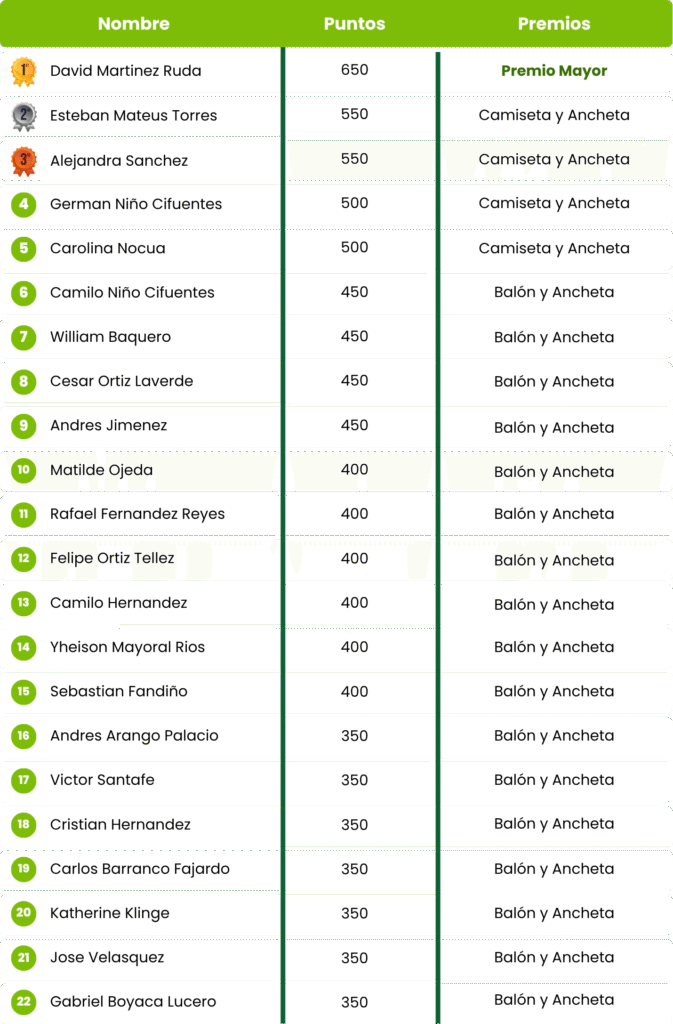Screen dimensions: 673x1024
Task: Click Esteban Mateus Torres's Camiseta y Ancheta prize
Action: pos(554,115)
